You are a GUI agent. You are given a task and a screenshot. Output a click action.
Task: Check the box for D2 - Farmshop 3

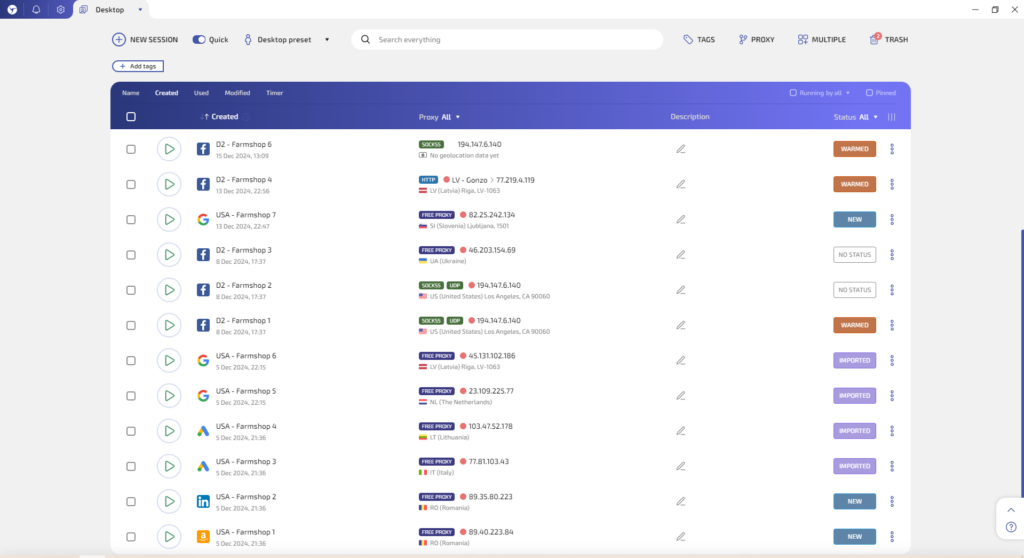tap(131, 255)
